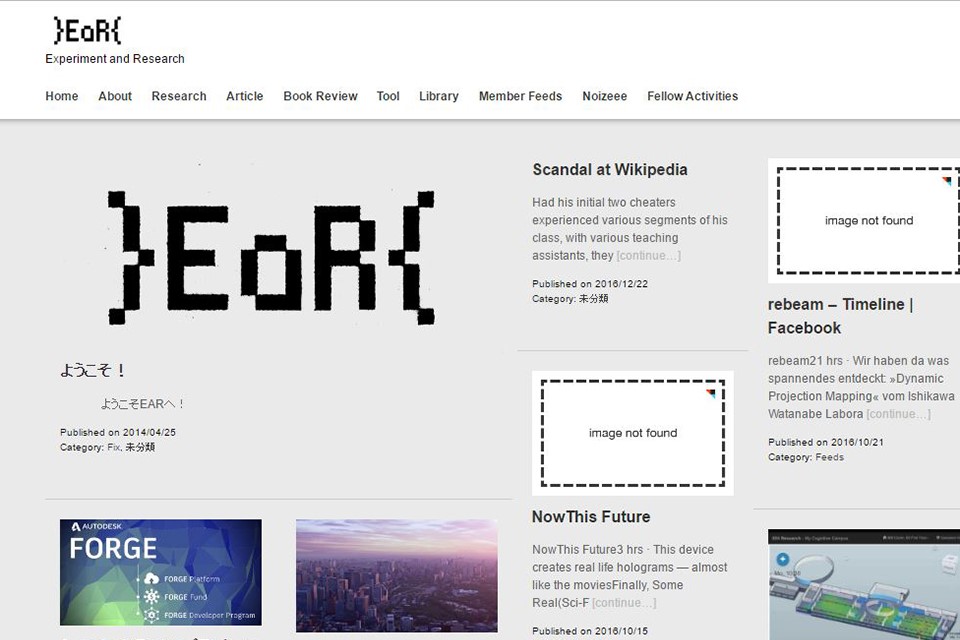This screenshot has height=640, width=960.
Task: Click continue link under Scandal at Wikipedia
Action: 648,256
